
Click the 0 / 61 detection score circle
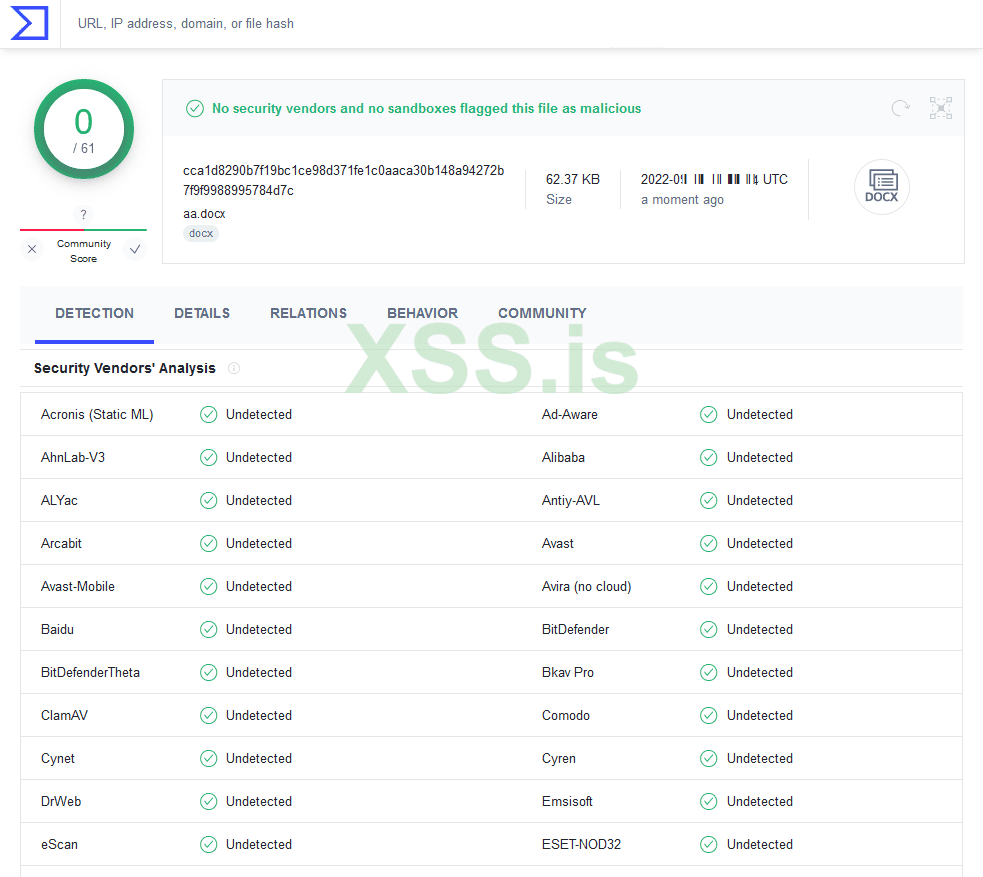(83, 129)
